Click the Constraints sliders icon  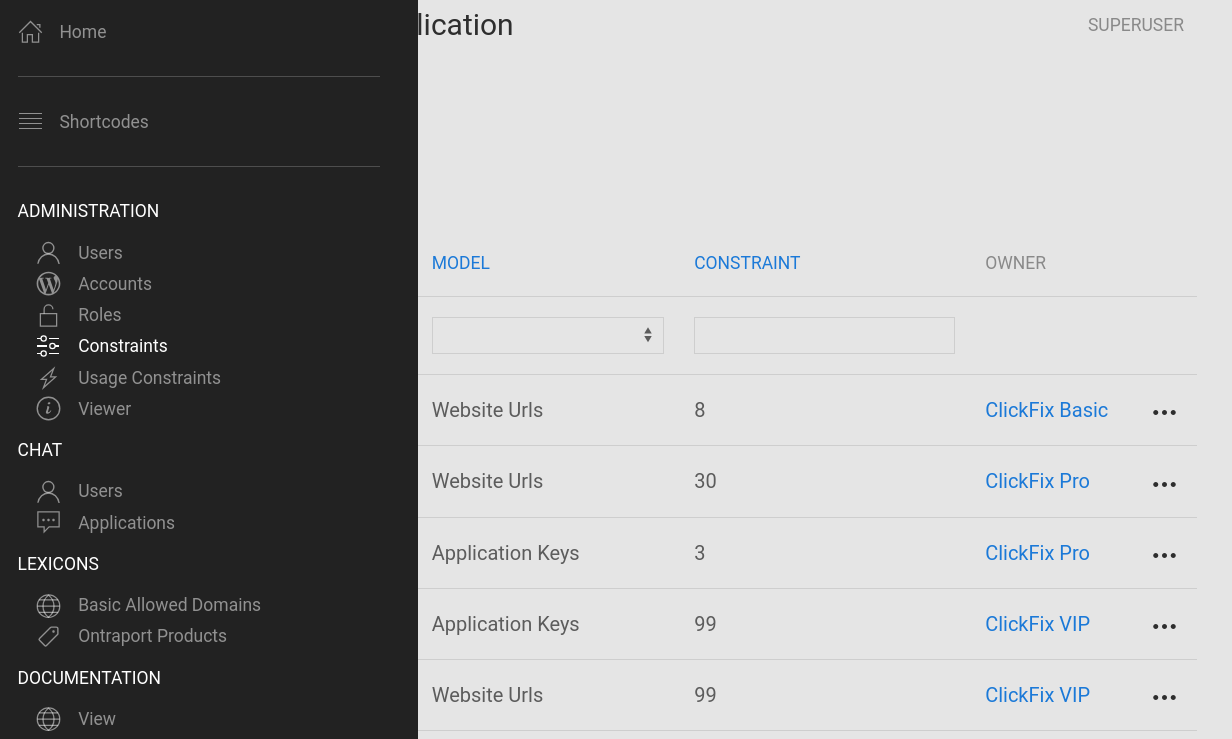click(48, 346)
